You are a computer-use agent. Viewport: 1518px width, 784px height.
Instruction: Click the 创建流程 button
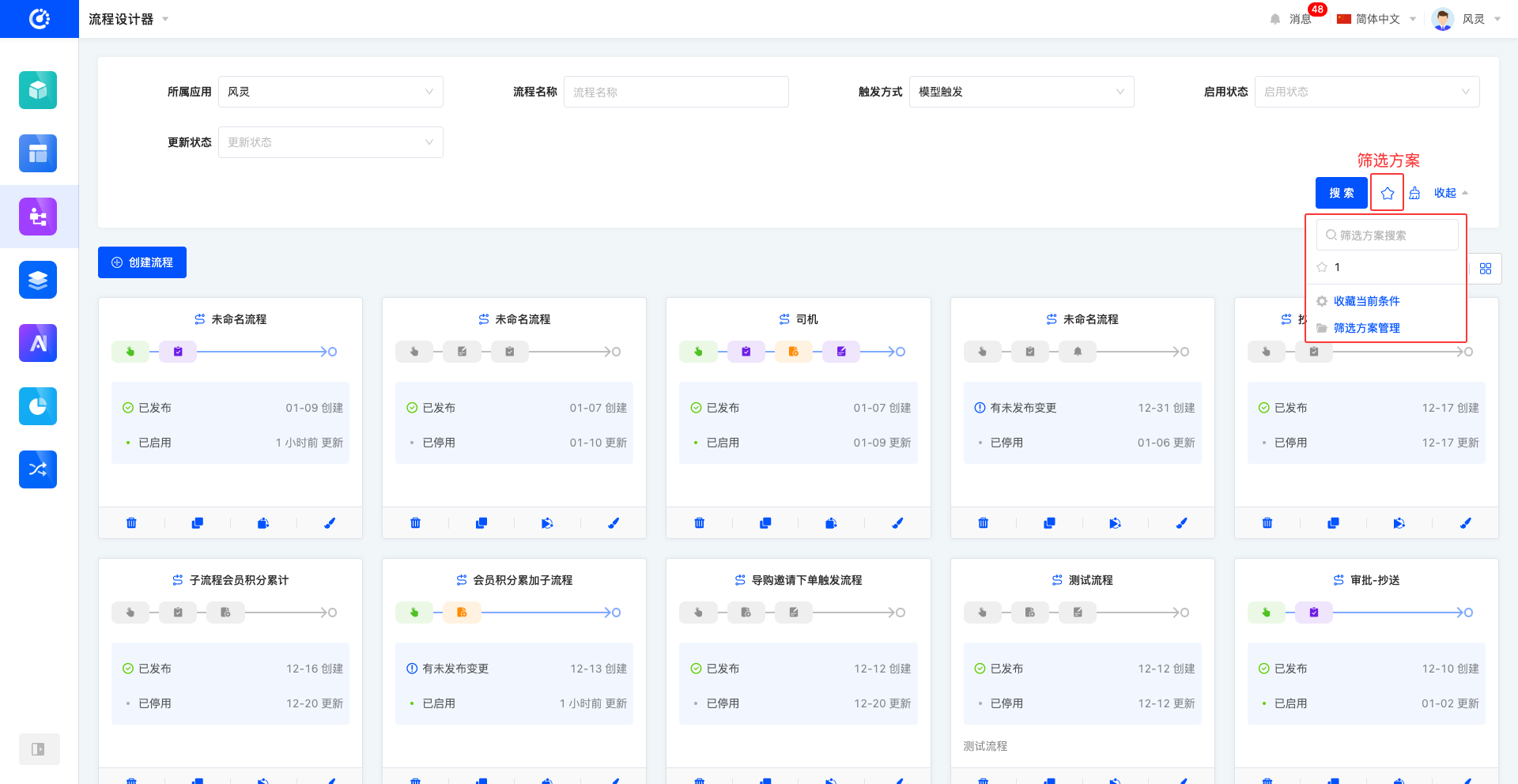click(142, 262)
